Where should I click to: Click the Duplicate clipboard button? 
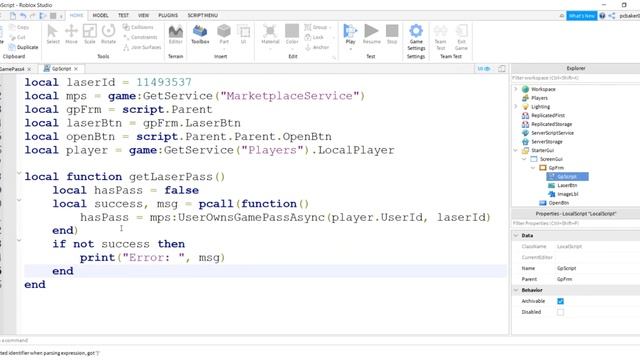[x=24, y=47]
